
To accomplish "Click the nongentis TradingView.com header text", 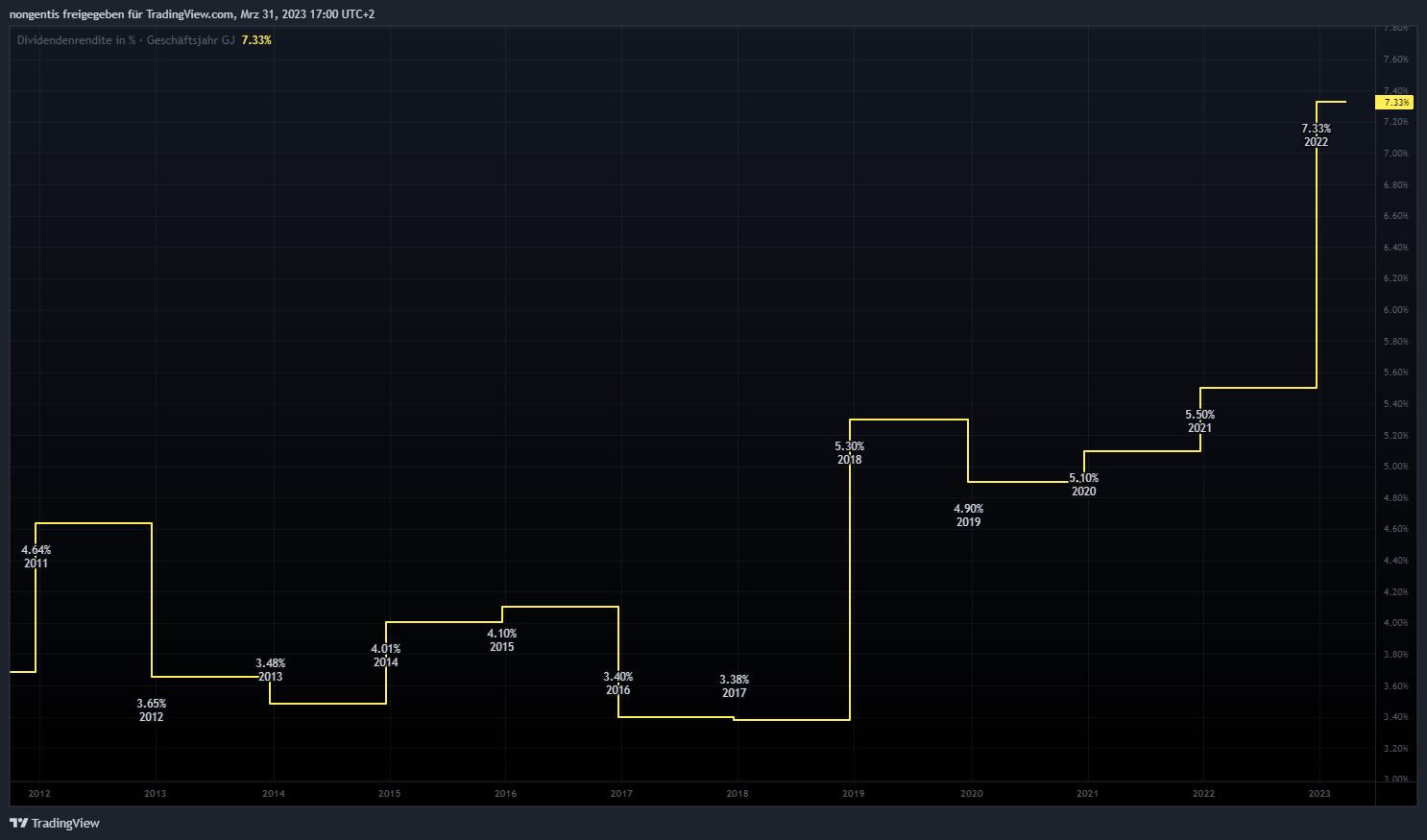I will (192, 14).
